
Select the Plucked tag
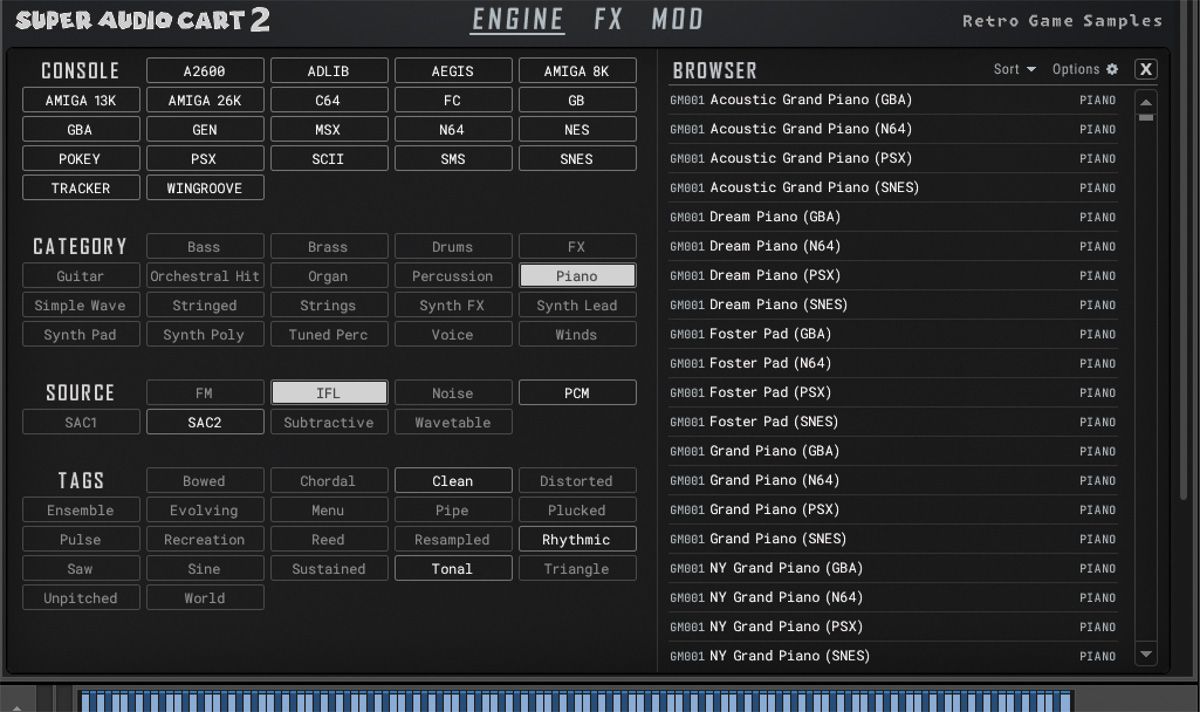(576, 509)
